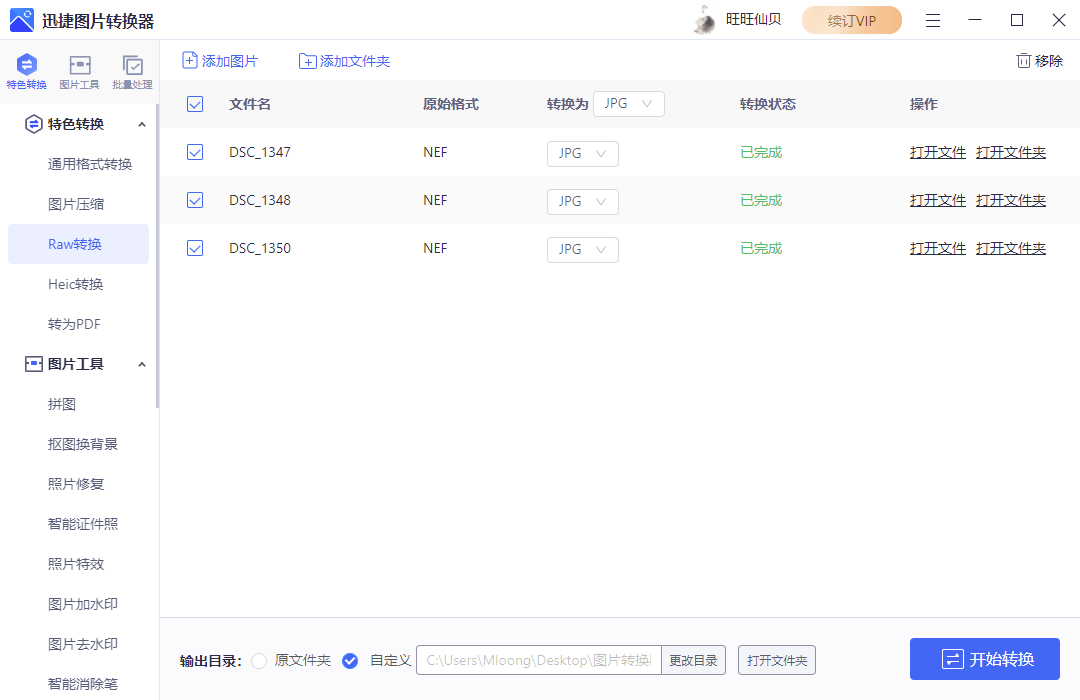Open the global 转换为 JPG format dropdown
This screenshot has height=700, width=1080.
point(629,103)
